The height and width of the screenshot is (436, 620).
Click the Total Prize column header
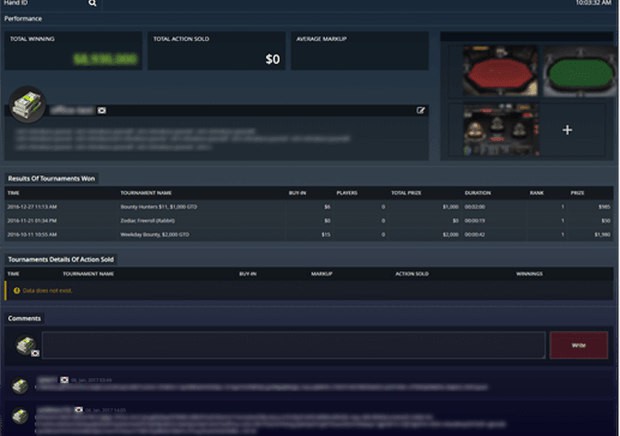click(406, 193)
